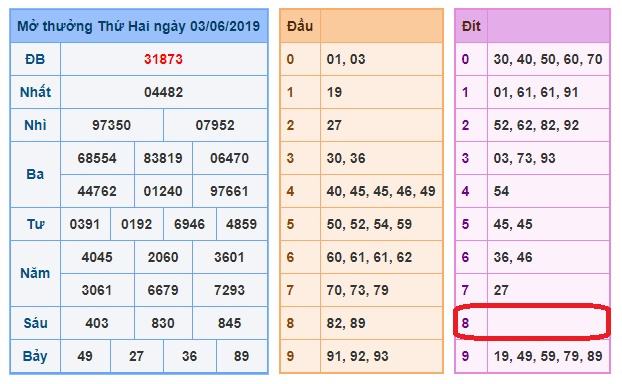Select Năm prize number 3061
Screen dimensions: 622x384
click(x=97, y=290)
